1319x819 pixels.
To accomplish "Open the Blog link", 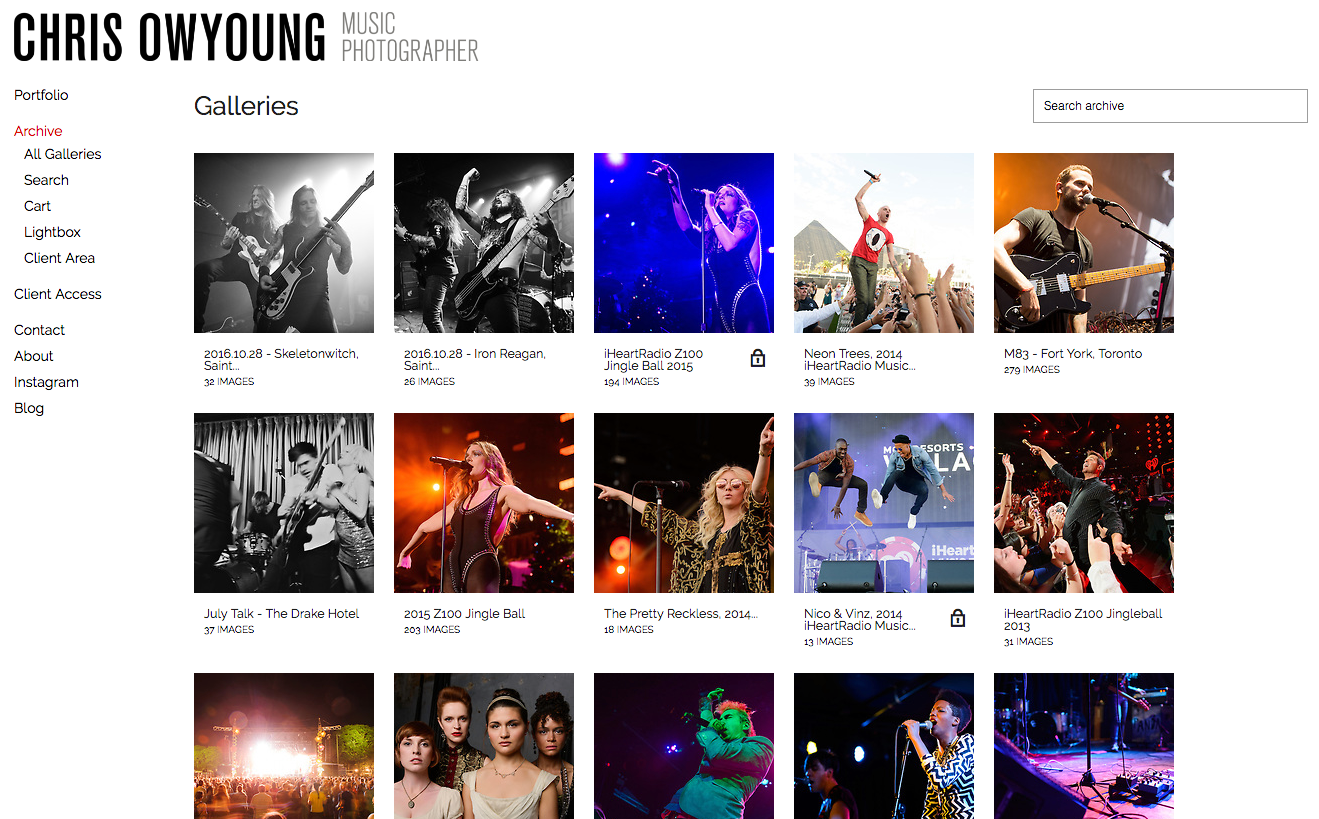I will tap(29, 408).
